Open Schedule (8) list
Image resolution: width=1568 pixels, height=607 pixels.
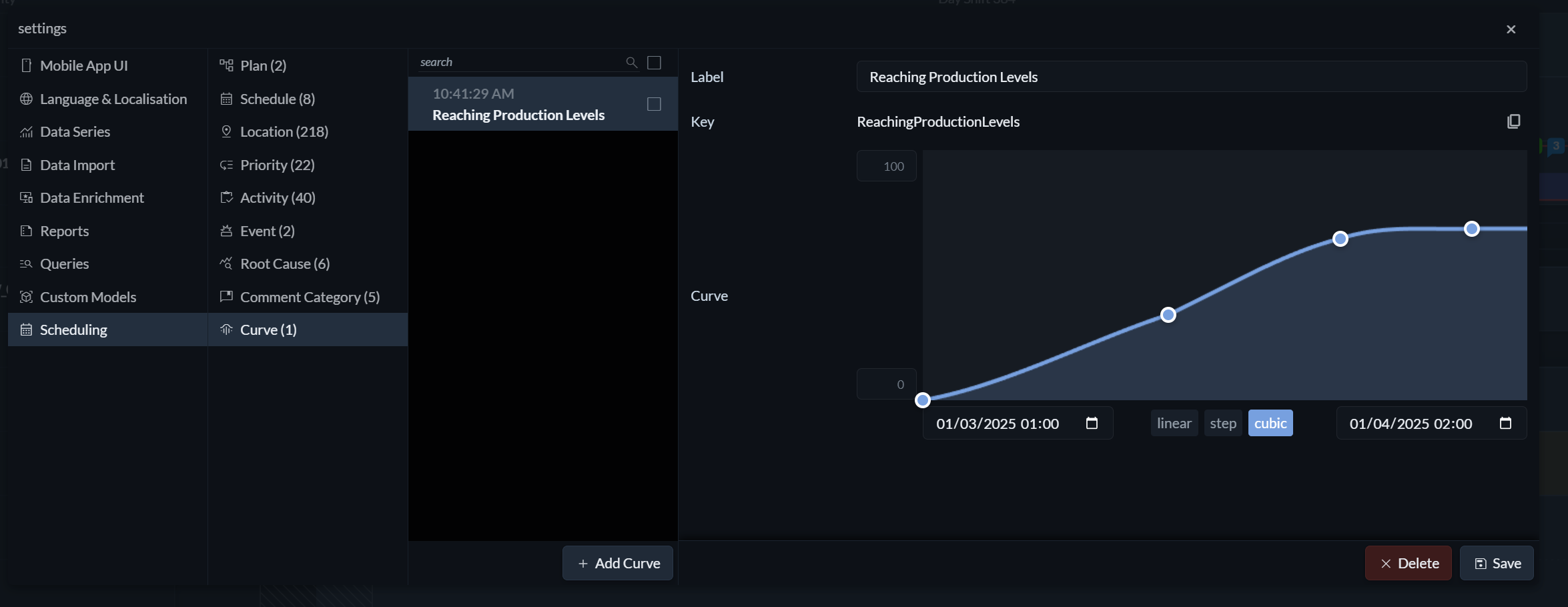[308, 99]
